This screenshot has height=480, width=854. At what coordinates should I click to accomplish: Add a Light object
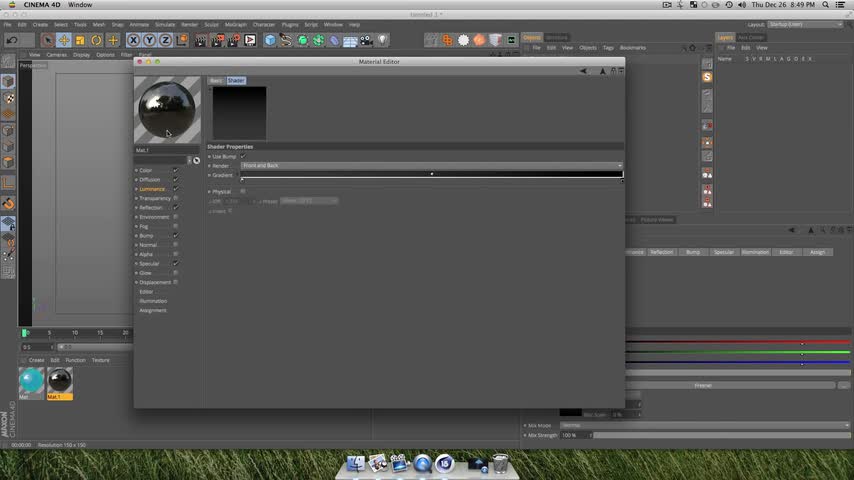pos(382,40)
